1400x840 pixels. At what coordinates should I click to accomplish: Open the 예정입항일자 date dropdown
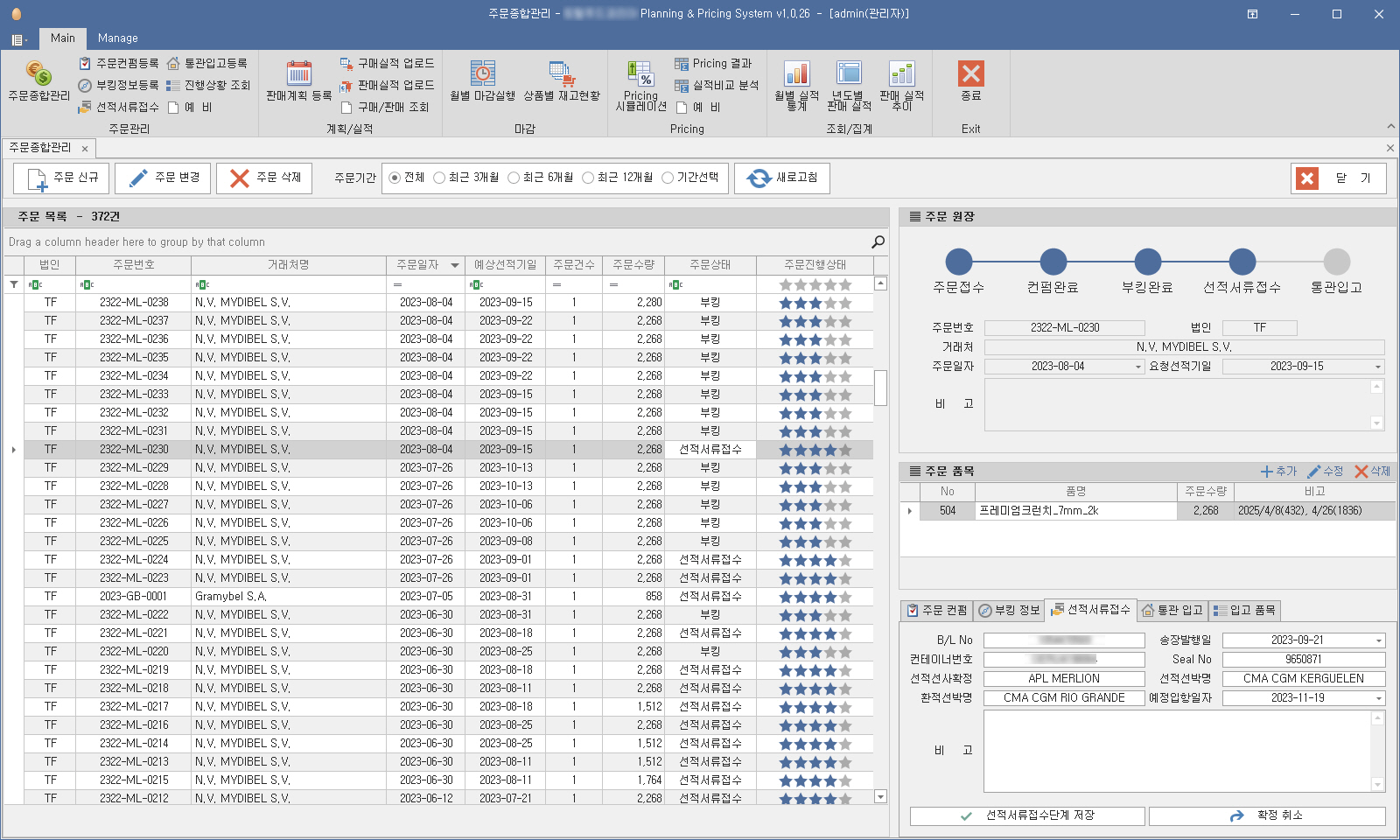[1378, 698]
